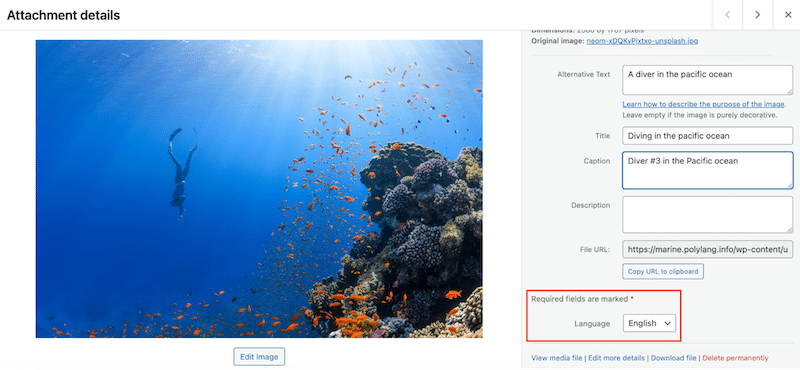Click into the Caption textarea
Screen dimensions: 800x370
[708, 170]
